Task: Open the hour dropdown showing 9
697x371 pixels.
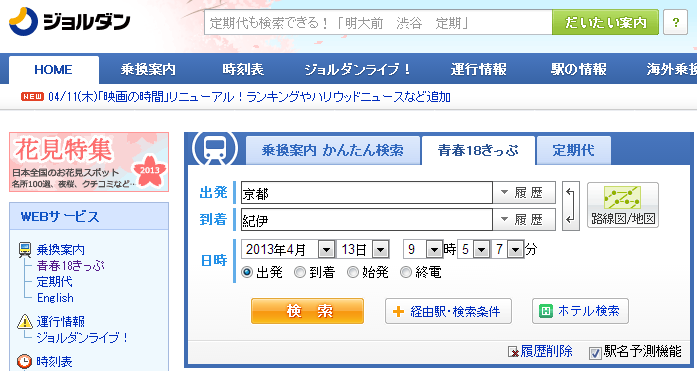Action: 423,249
